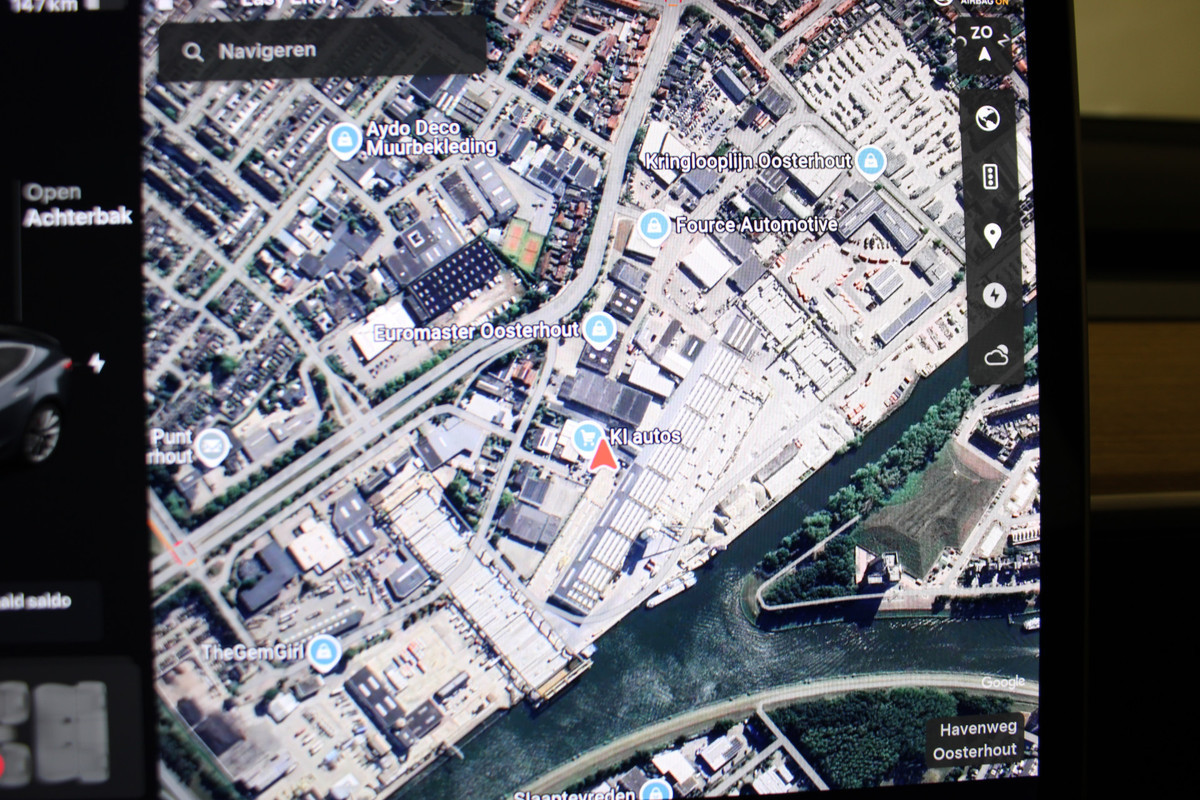
Task: Select the Kringlooplijn Oosterhout map pin
Action: point(871,161)
